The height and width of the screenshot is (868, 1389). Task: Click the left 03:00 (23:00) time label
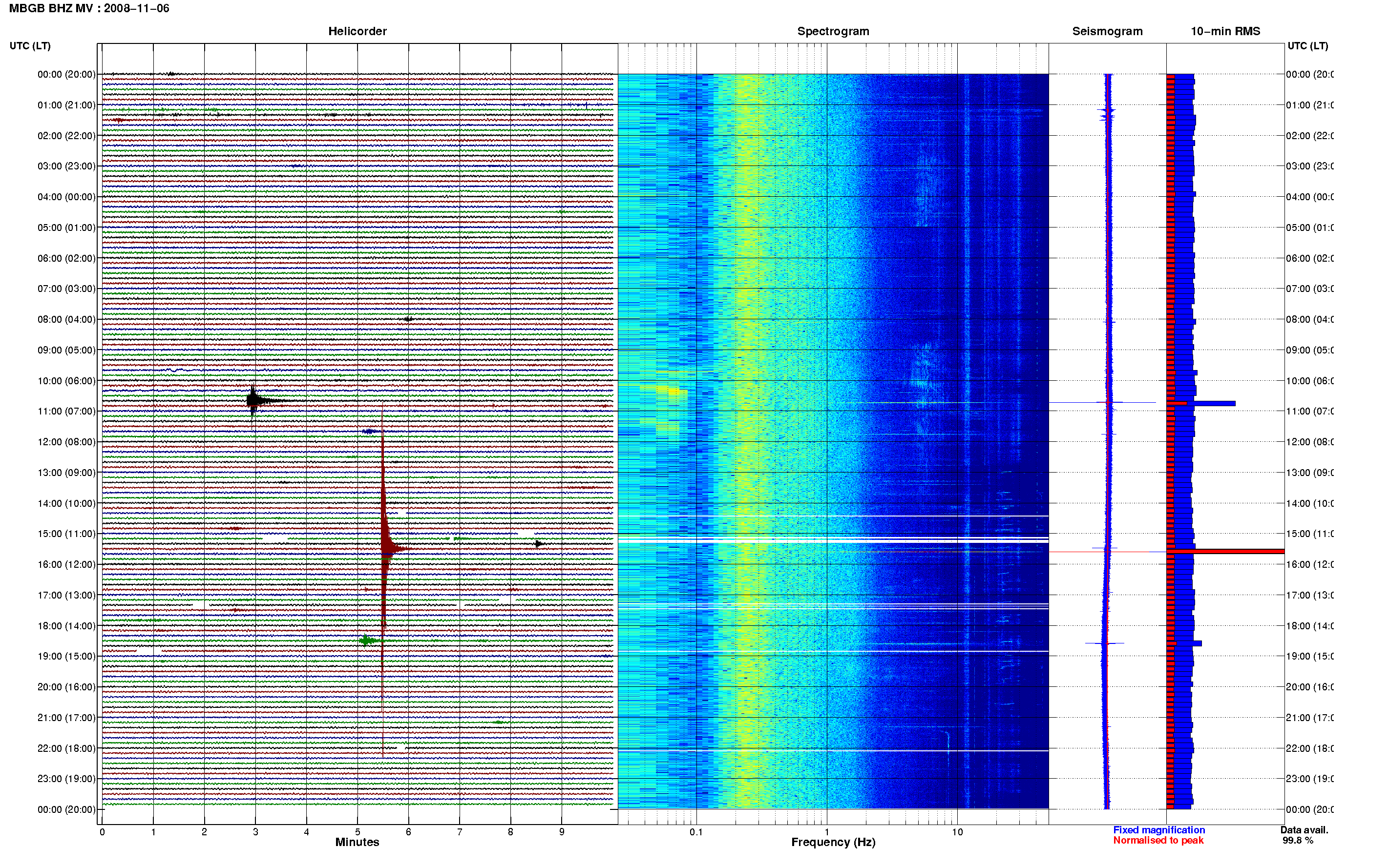(66, 166)
